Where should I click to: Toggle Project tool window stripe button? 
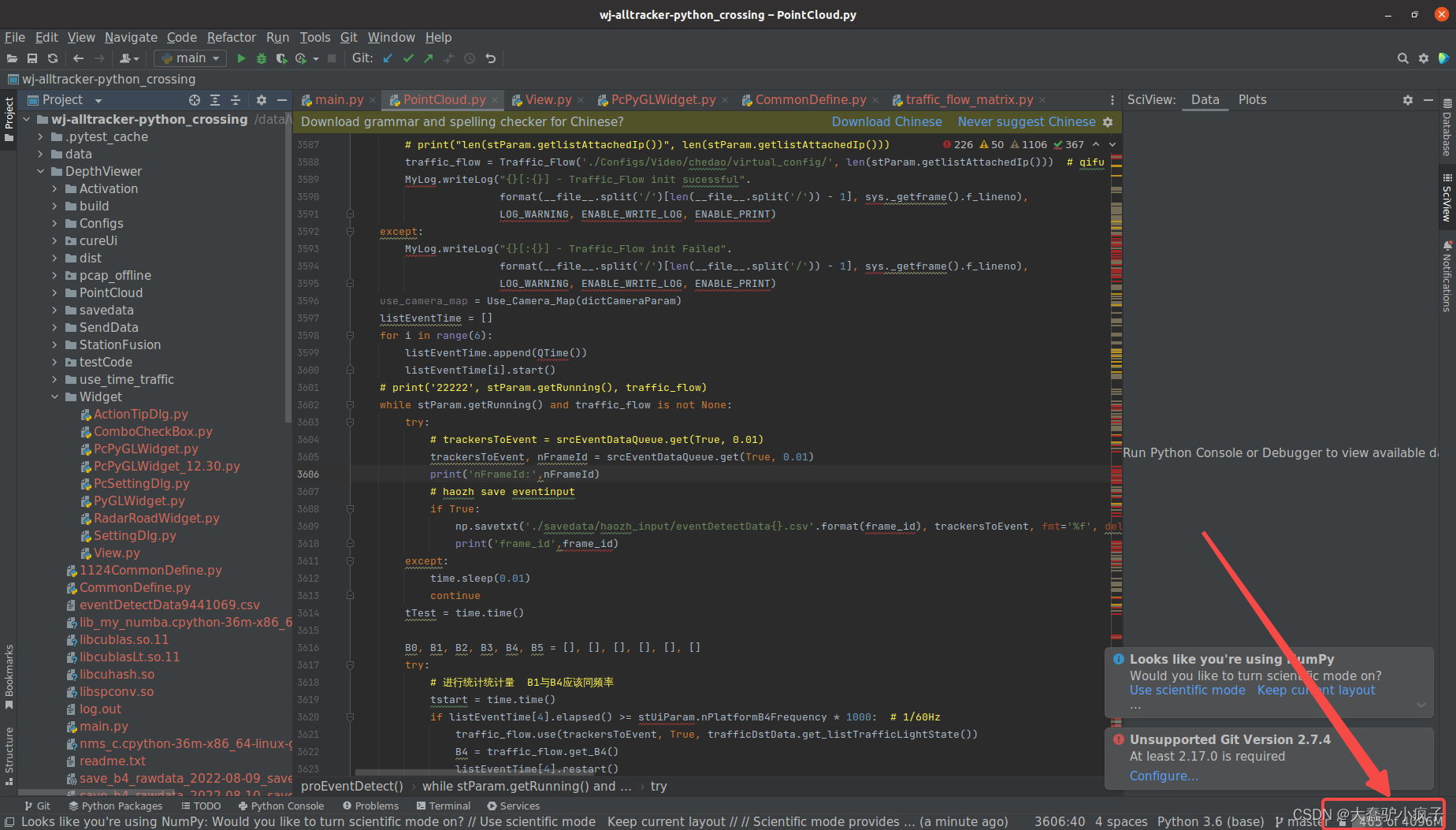(9, 118)
